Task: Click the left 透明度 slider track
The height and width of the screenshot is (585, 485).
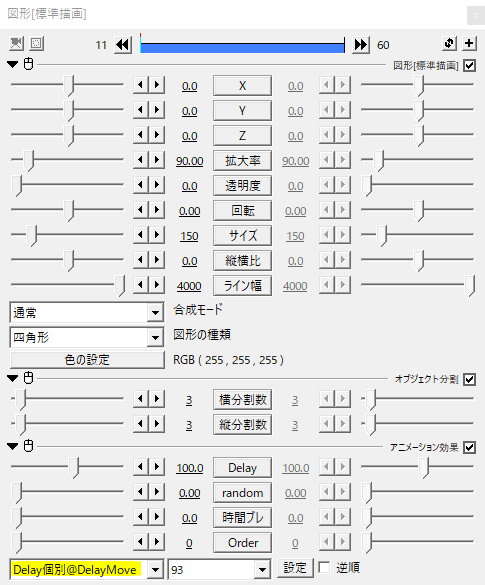Action: (67, 184)
